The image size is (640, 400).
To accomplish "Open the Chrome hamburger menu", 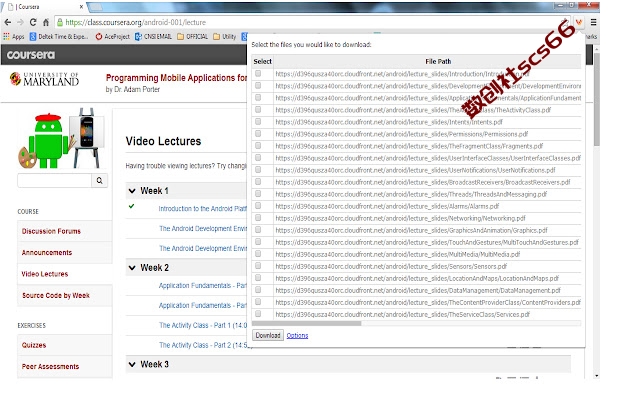I will pyautogui.click(x=593, y=22).
